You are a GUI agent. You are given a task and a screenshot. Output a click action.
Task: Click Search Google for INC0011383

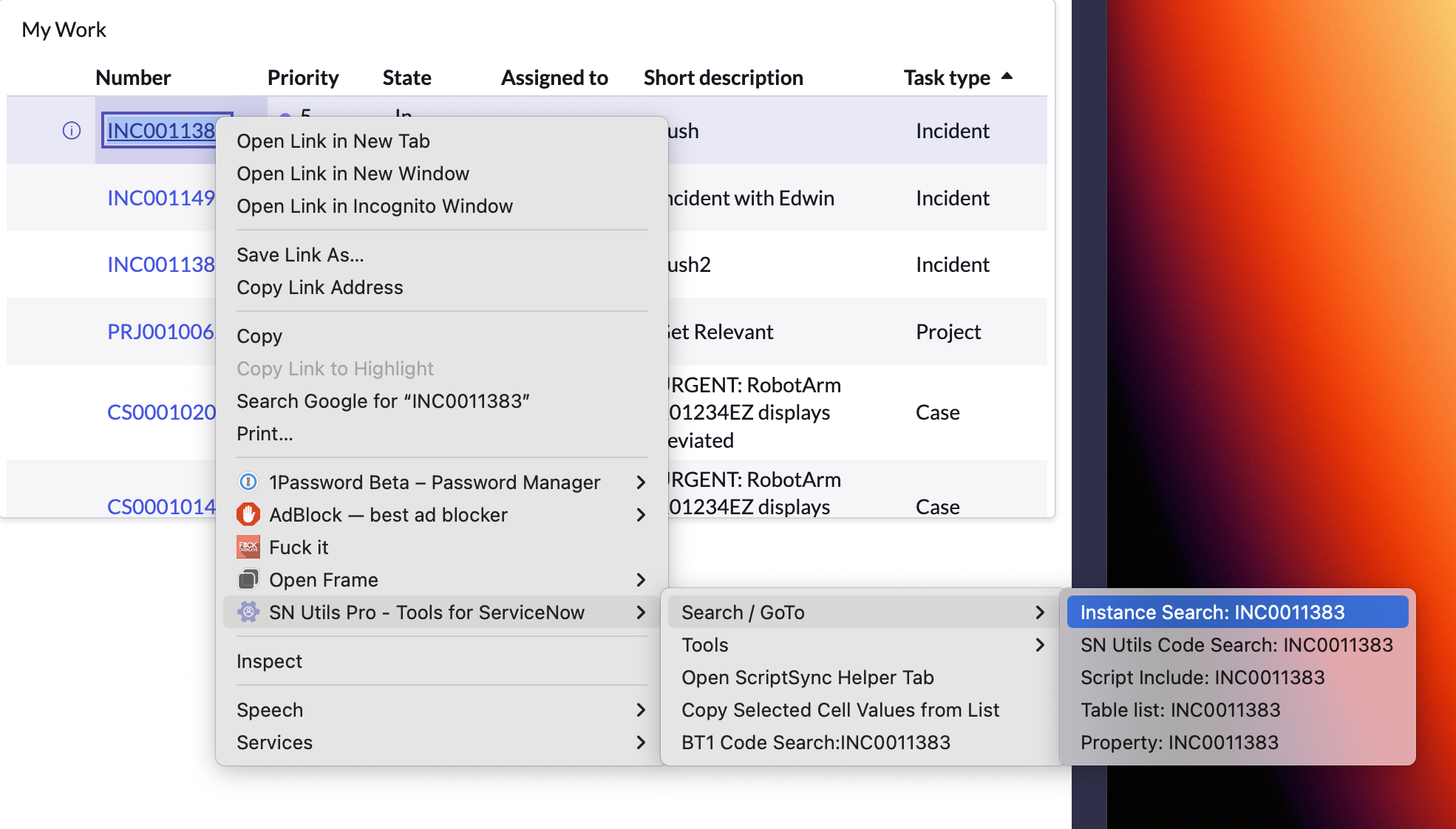coord(383,400)
